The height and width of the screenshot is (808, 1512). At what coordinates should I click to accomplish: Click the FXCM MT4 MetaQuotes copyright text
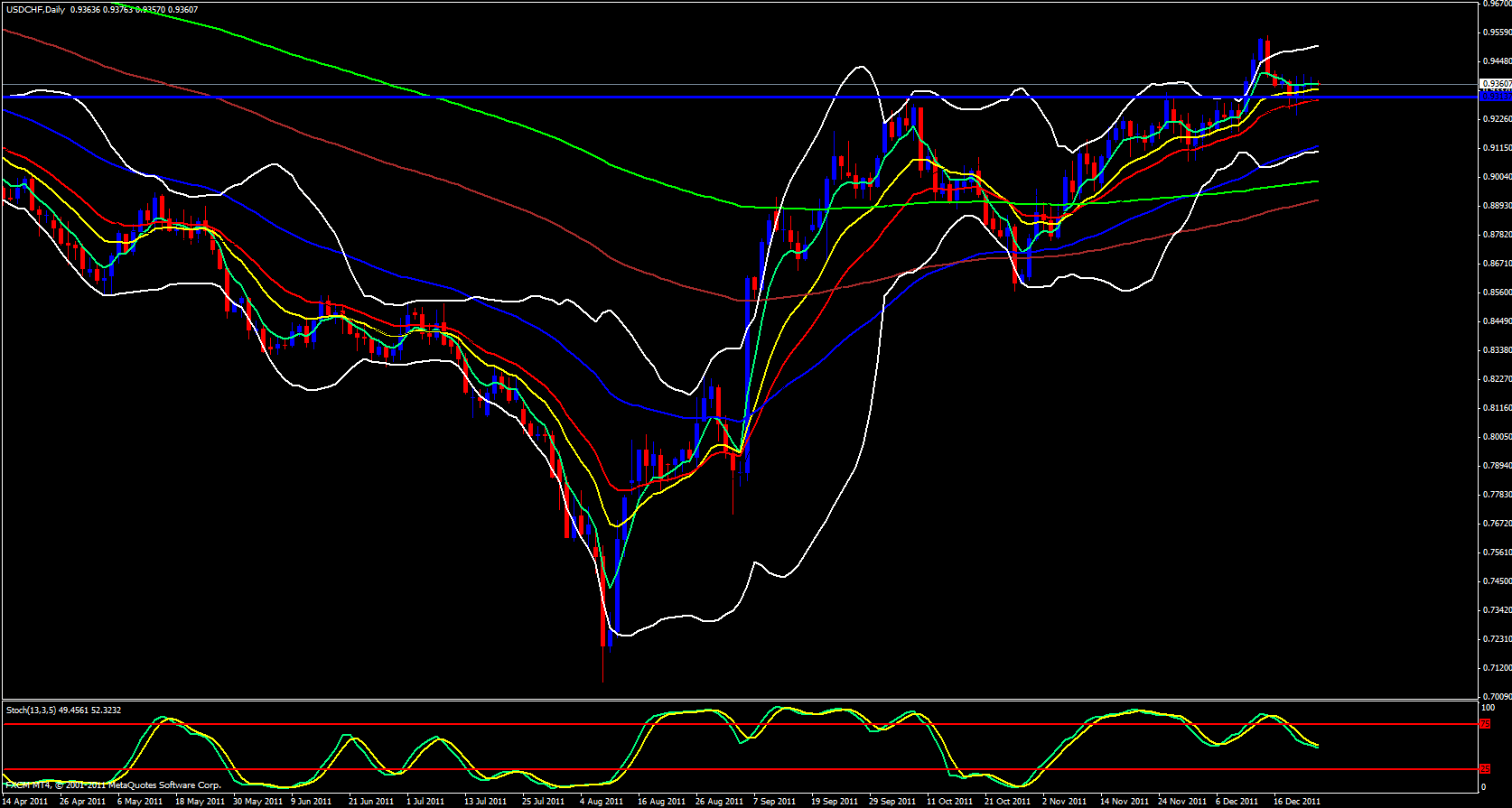(113, 785)
